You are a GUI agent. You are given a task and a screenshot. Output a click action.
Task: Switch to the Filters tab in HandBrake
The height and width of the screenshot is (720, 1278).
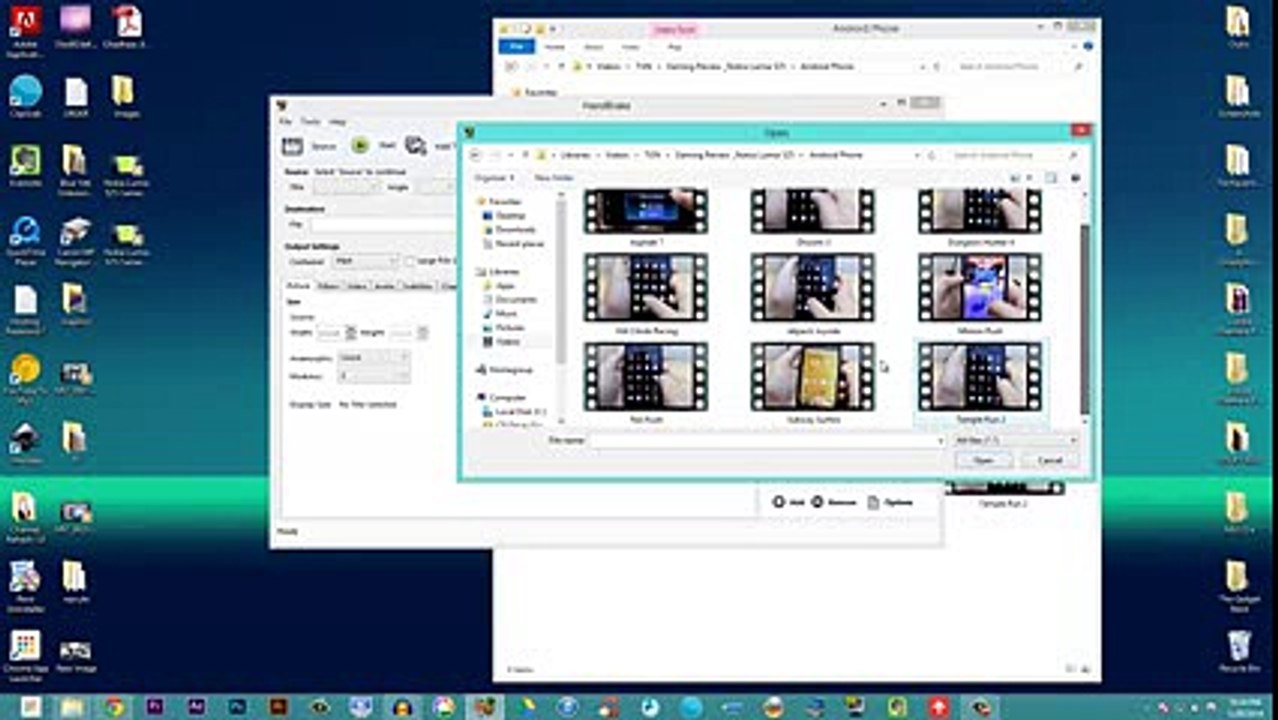pyautogui.click(x=328, y=286)
